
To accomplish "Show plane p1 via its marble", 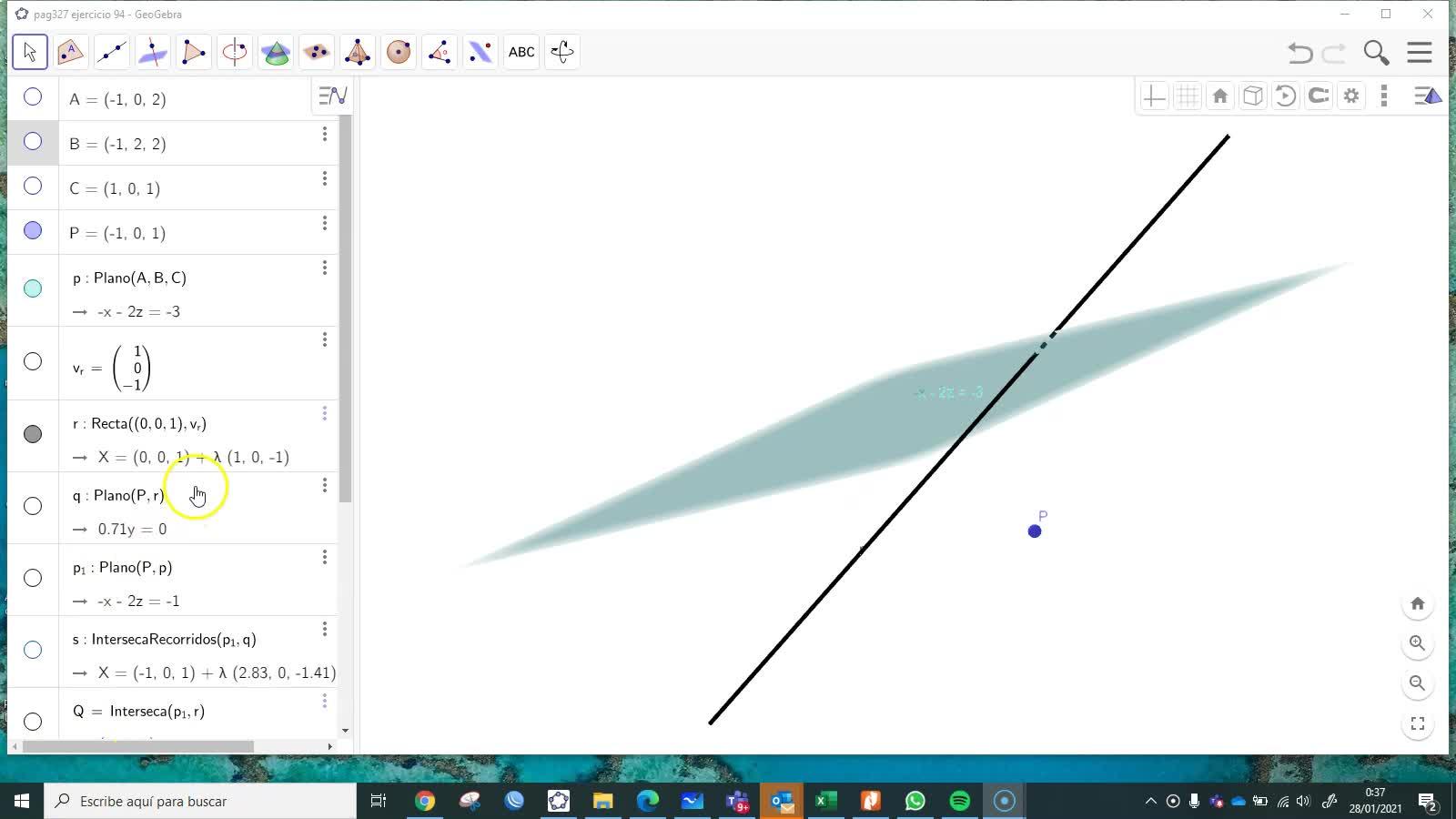I will (33, 578).
